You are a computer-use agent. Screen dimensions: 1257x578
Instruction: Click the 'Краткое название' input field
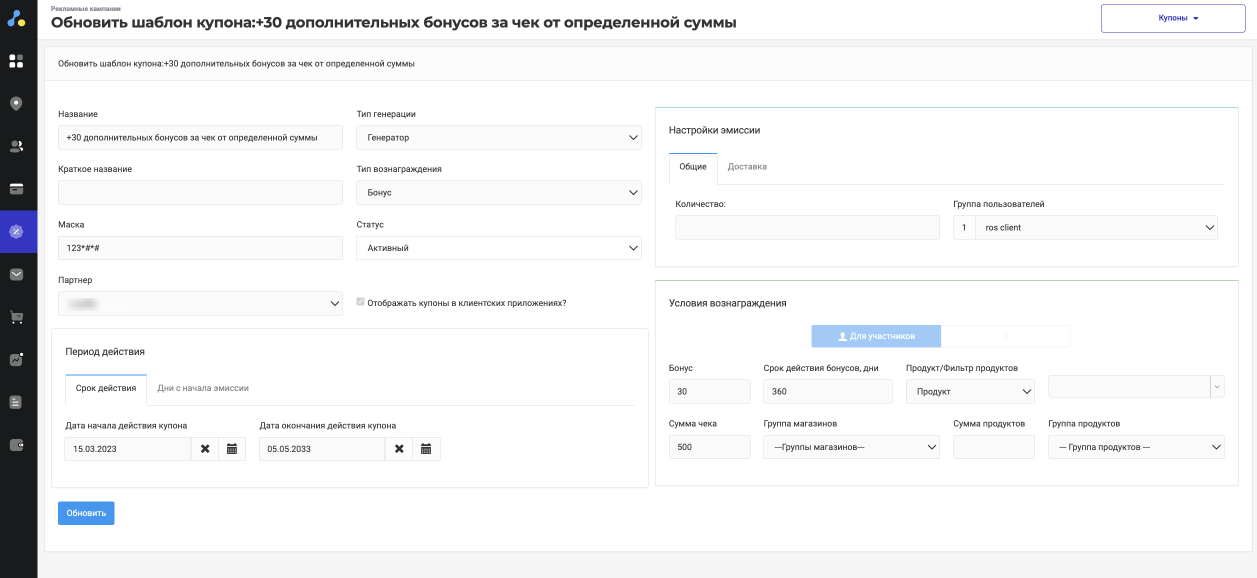[200, 192]
